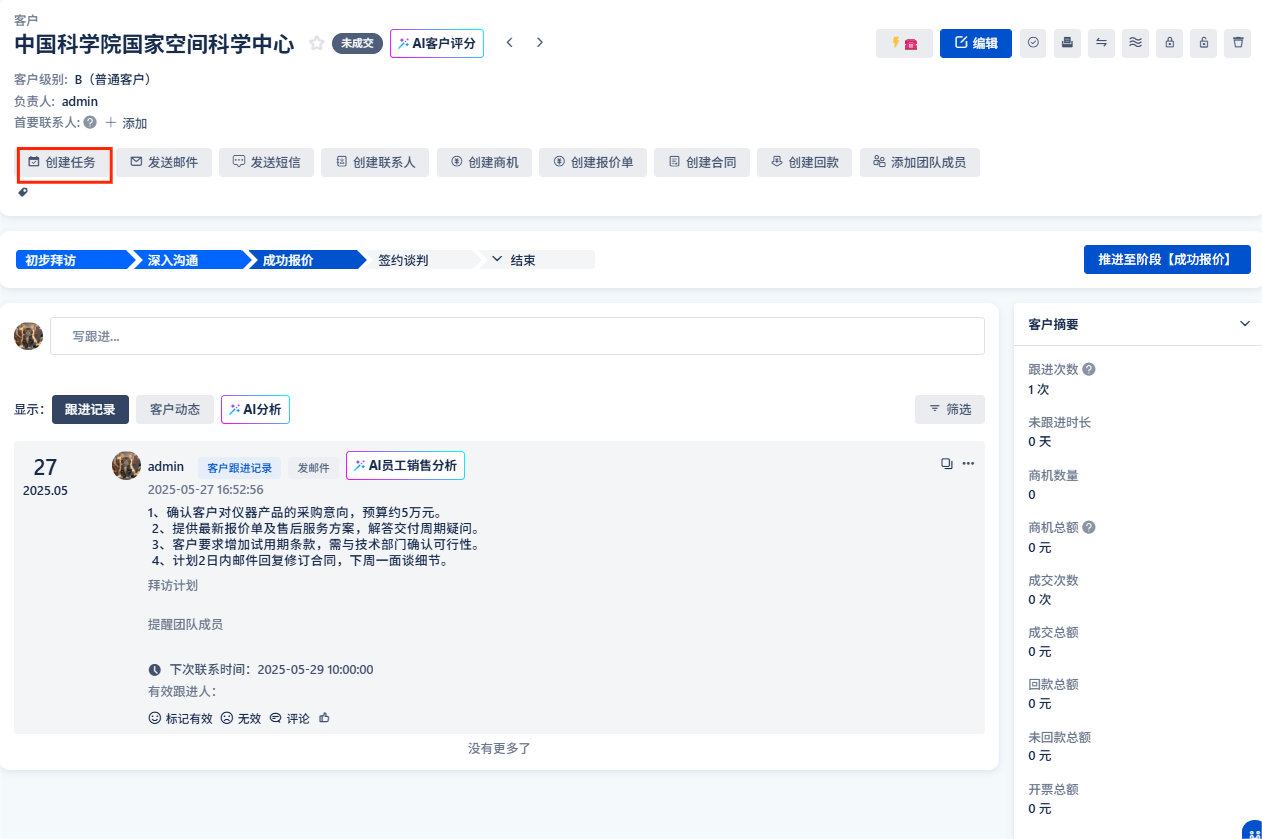Mark the follow-up as 标记有效
The width and height of the screenshot is (1262, 839).
point(181,718)
